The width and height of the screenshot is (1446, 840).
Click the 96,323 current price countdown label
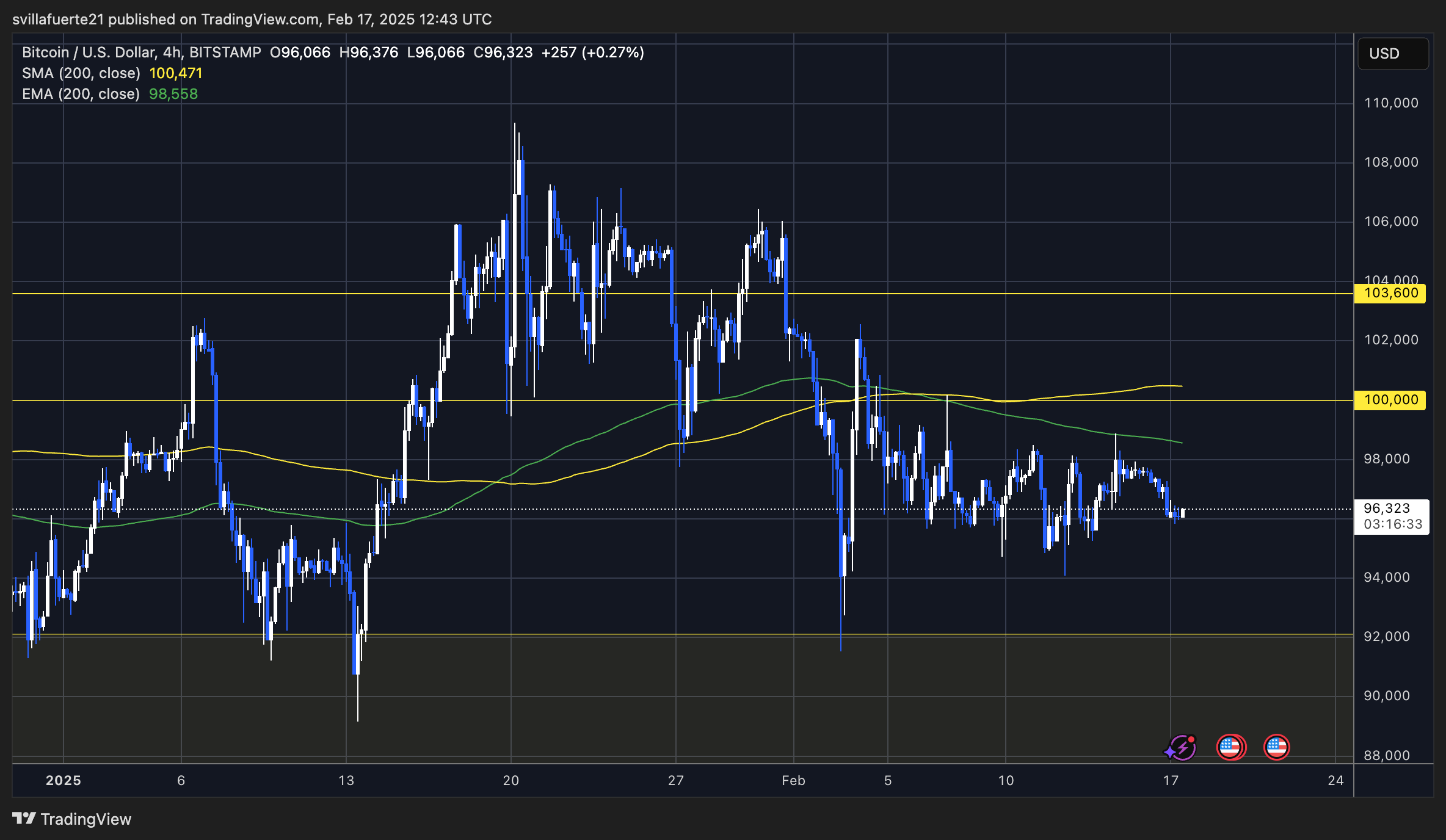click(x=1392, y=516)
